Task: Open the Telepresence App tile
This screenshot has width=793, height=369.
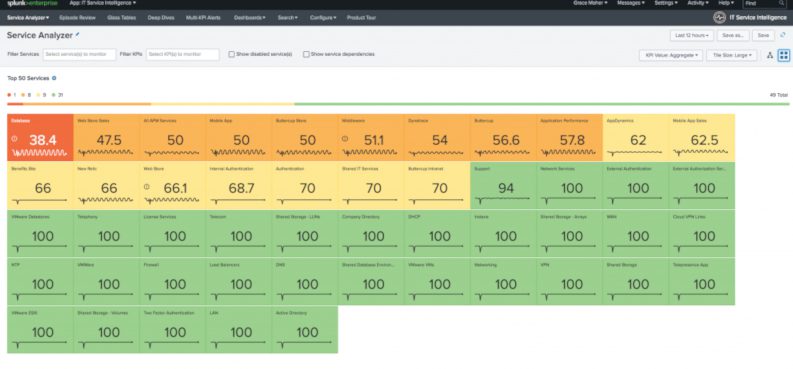Action: click(701, 282)
